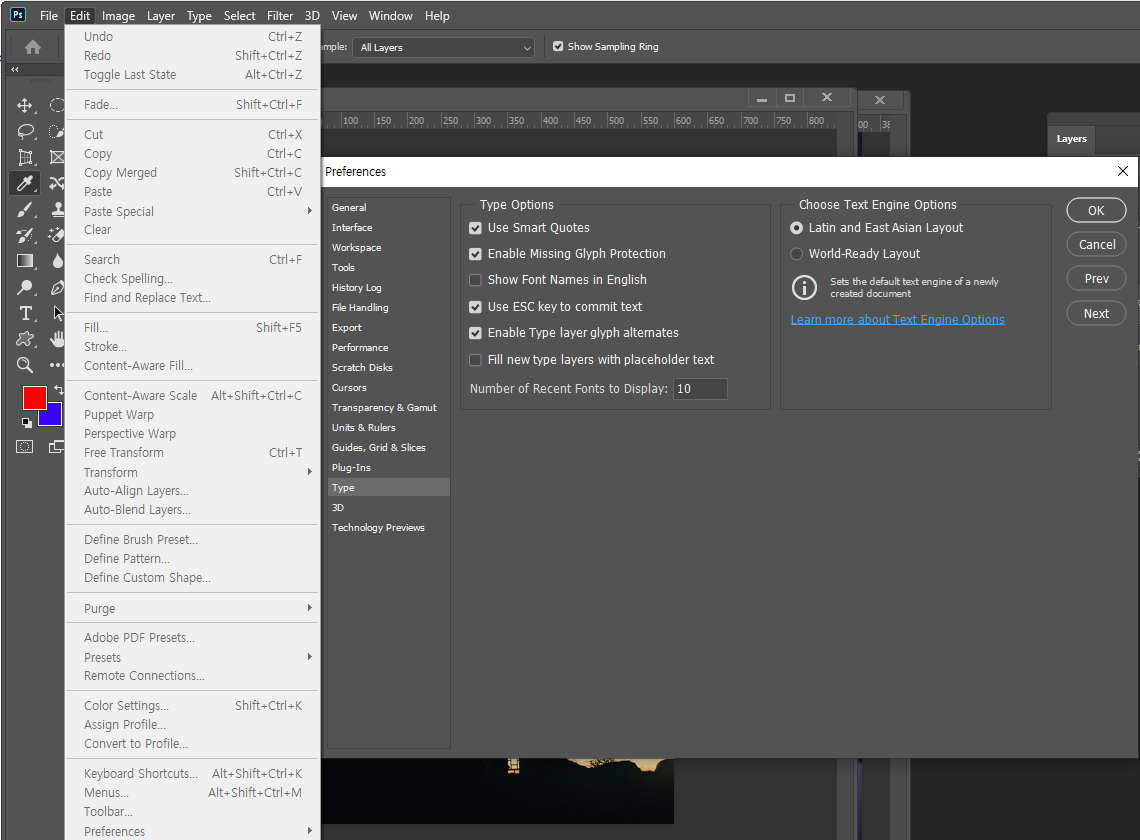
Task: Select the Zoom tool
Action: tap(25, 365)
